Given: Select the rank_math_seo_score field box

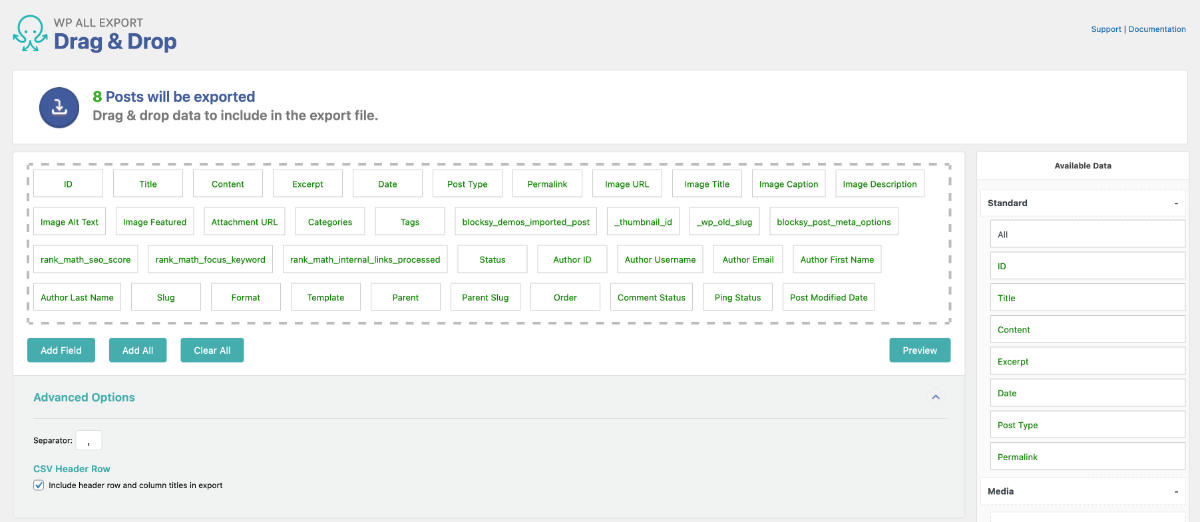Looking at the screenshot, I should 86,259.
